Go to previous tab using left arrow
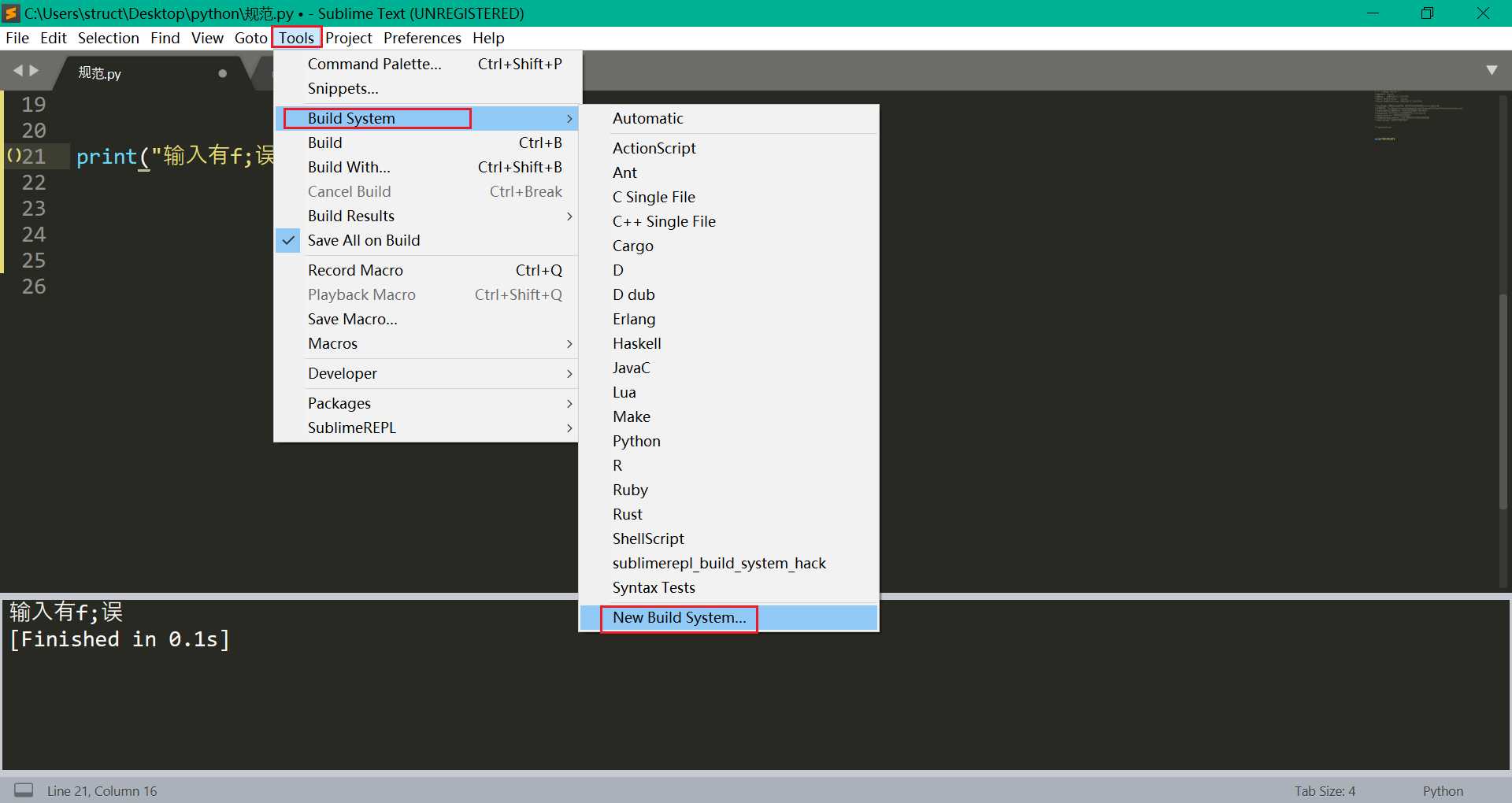 18,71
